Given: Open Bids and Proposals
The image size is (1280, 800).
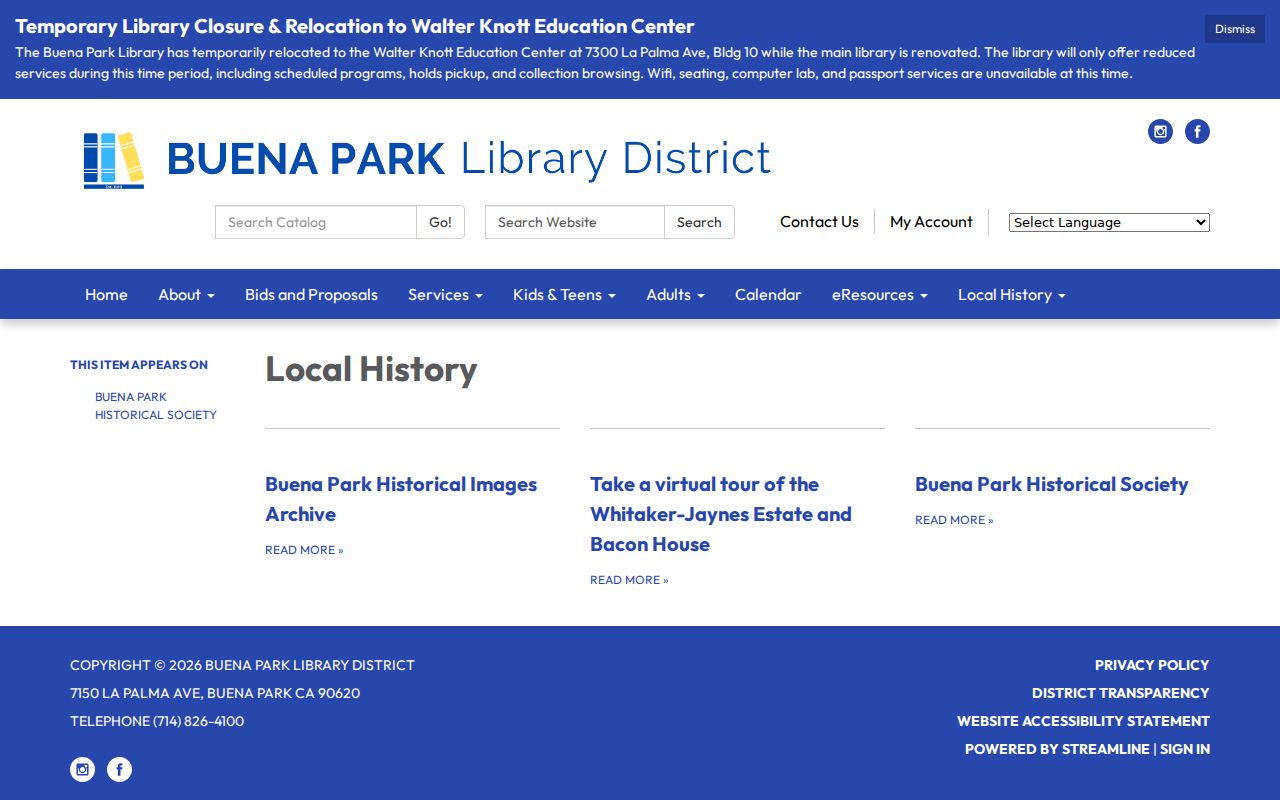Looking at the screenshot, I should (311, 294).
